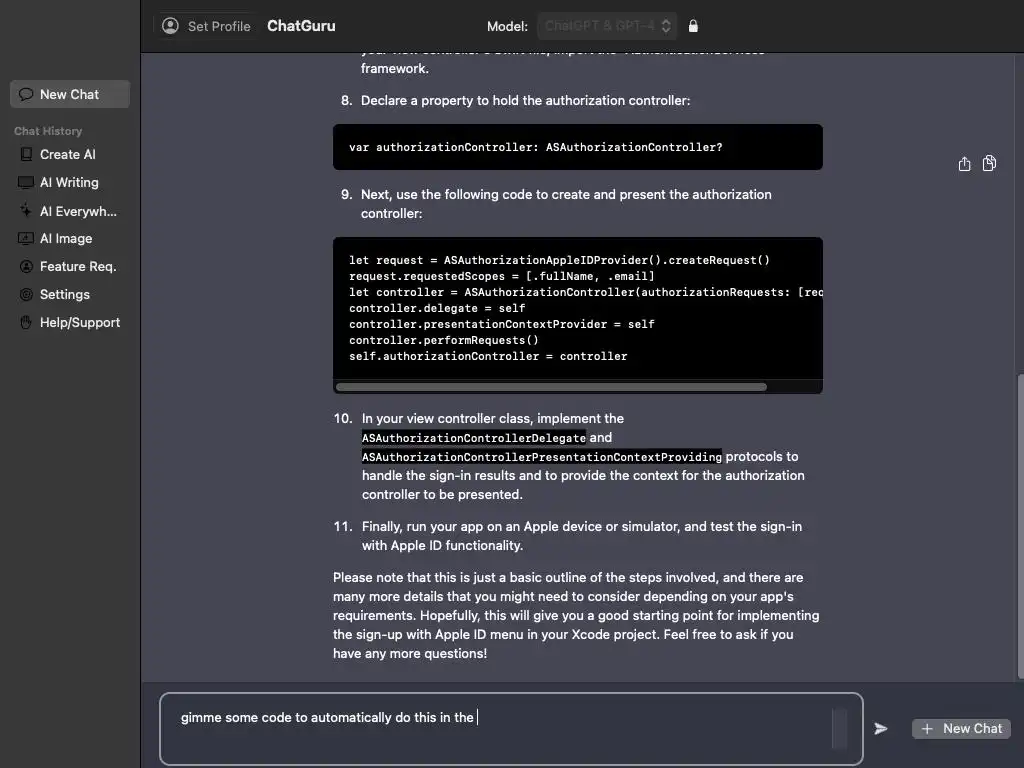Focus the message input field
The width and height of the screenshot is (1024, 768).
511,729
